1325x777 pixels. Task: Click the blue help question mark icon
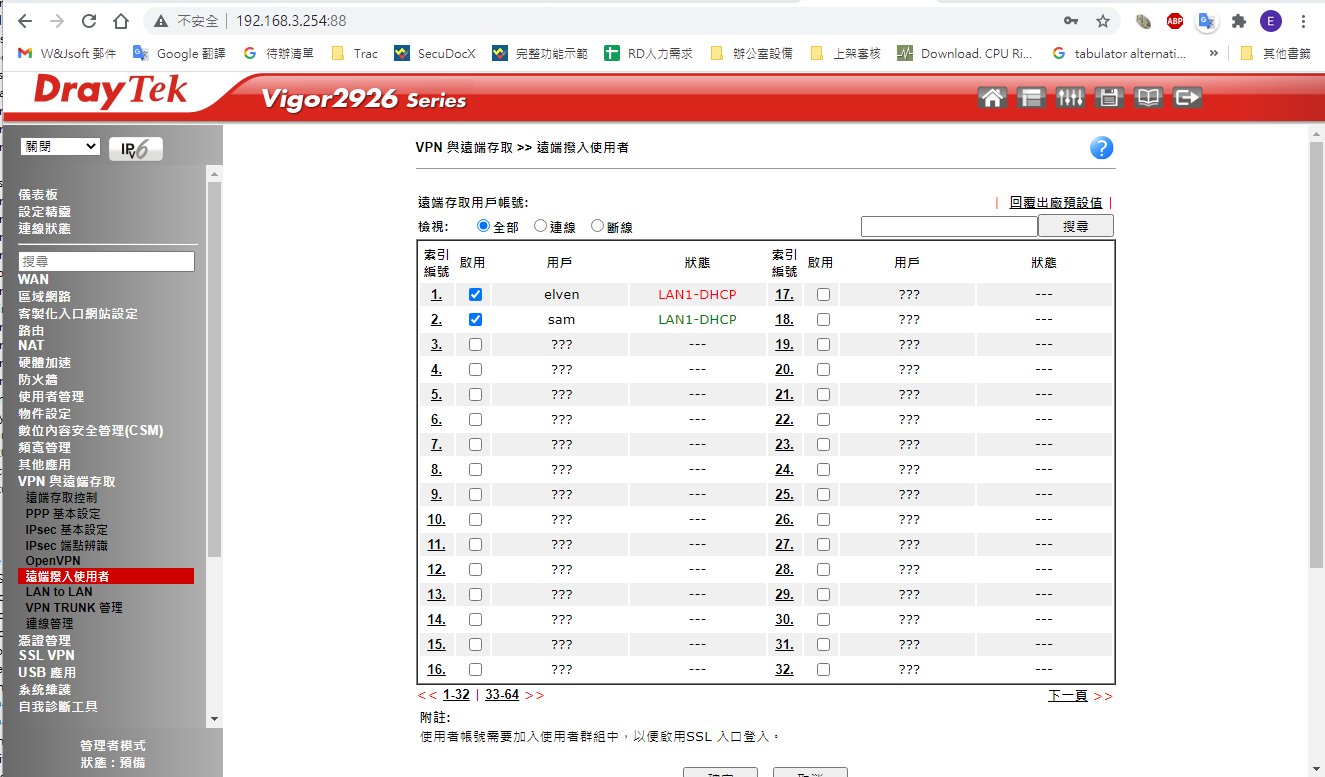tap(1101, 148)
